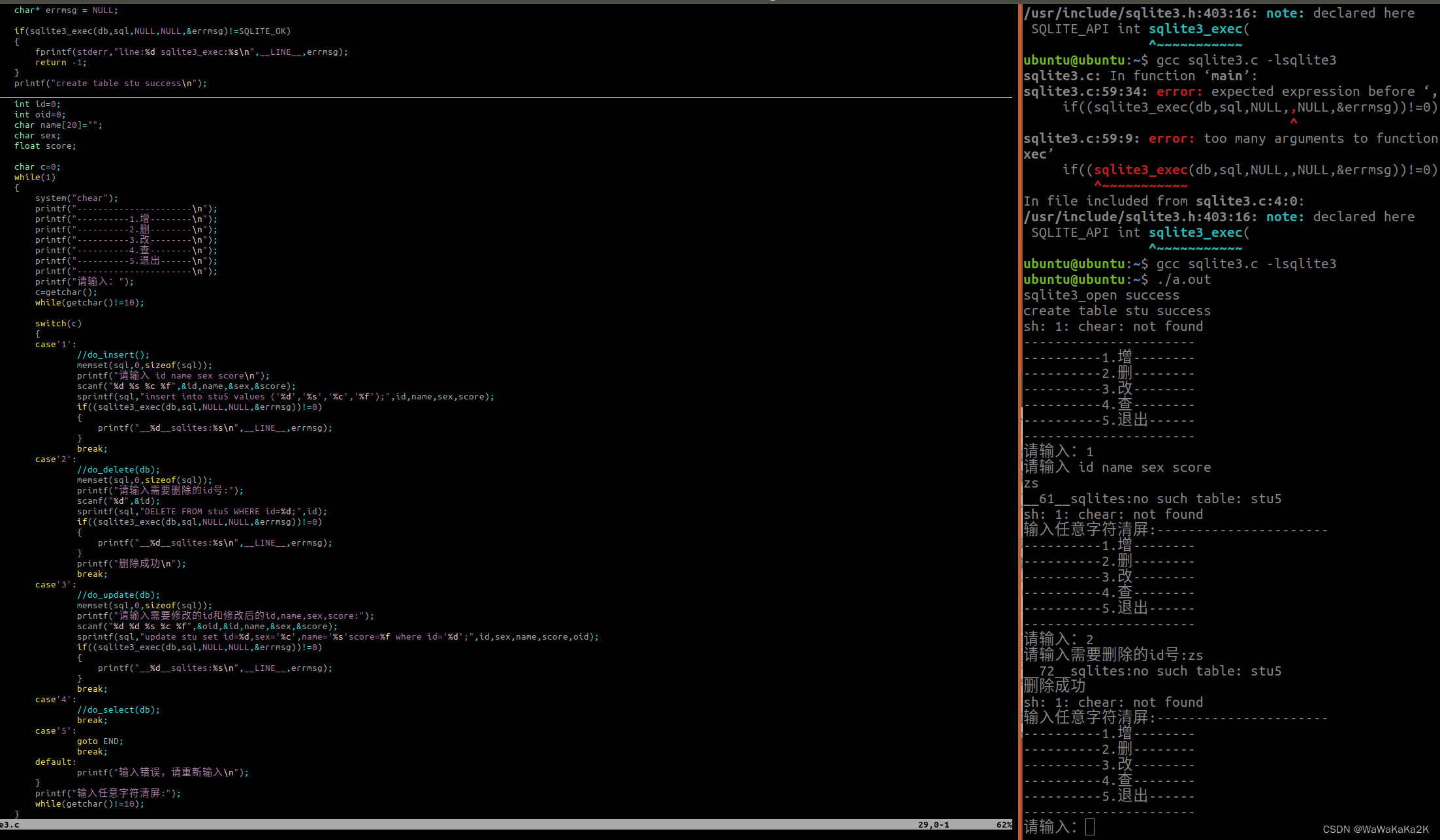Click the //do_delete(db); comment line
1440x840 pixels.
118,470
